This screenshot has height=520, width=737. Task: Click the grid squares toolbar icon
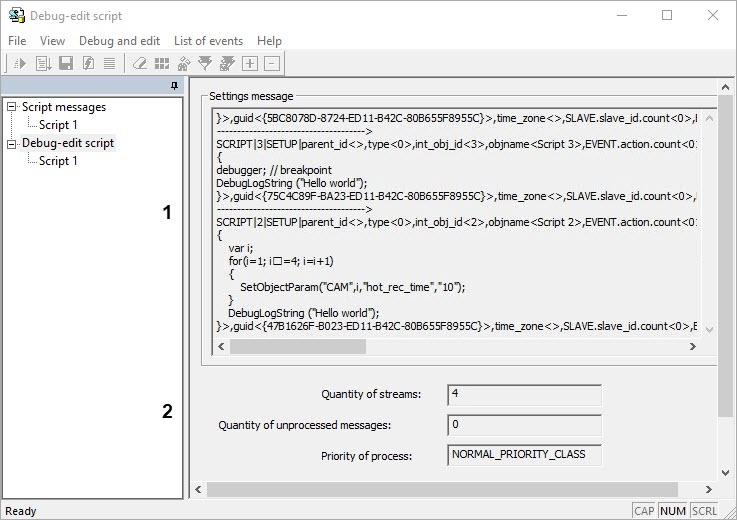[161, 63]
